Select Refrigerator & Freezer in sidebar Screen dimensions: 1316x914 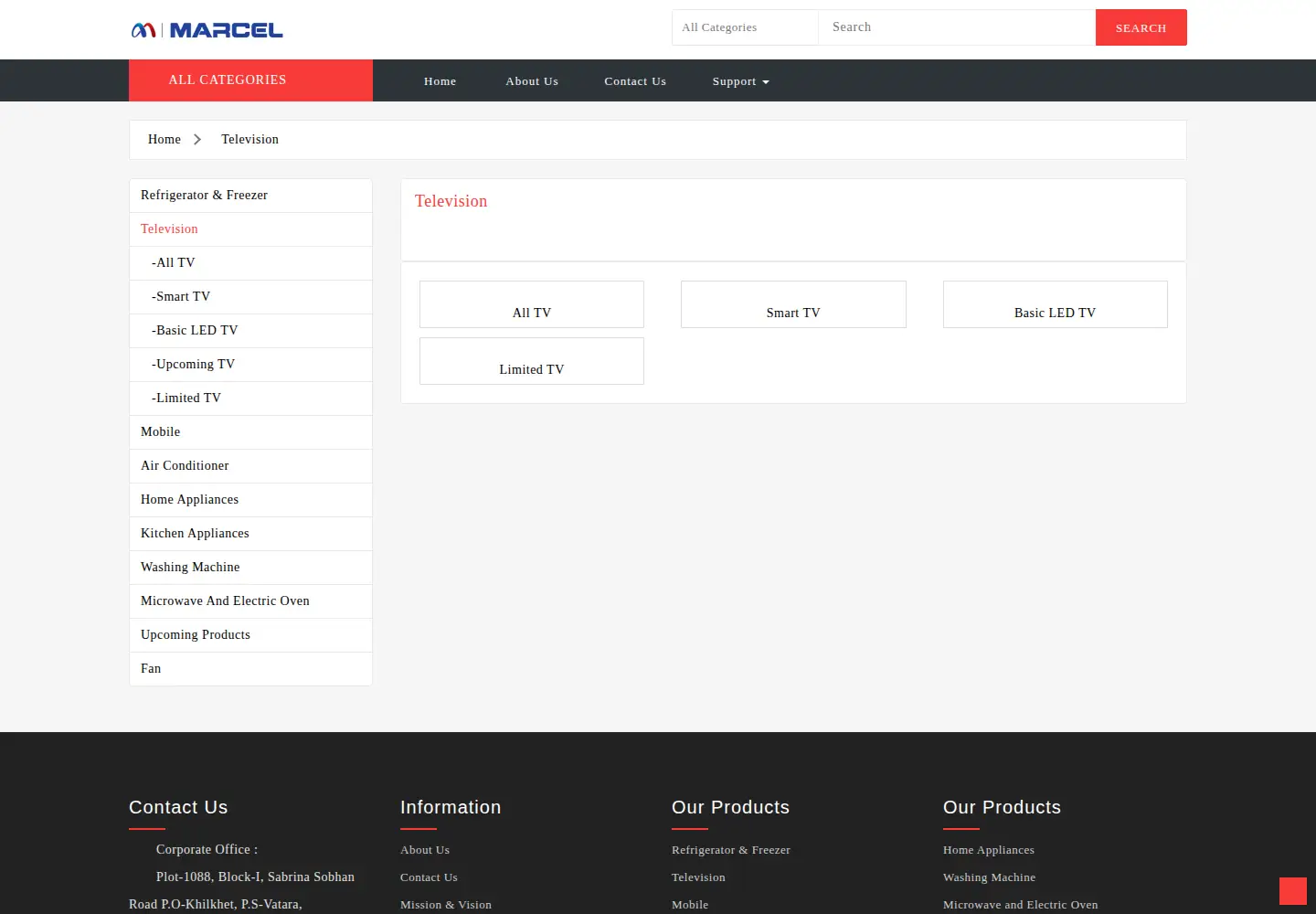(x=250, y=196)
